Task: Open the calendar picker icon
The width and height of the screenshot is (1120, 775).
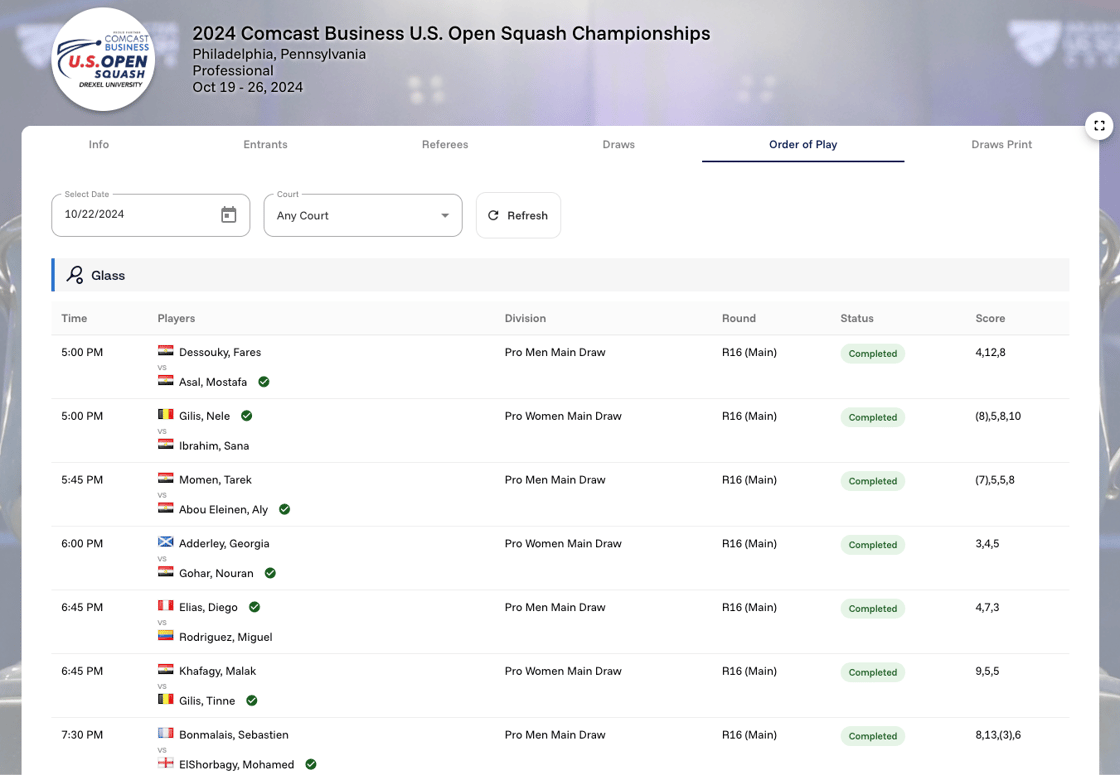Action: point(229,214)
